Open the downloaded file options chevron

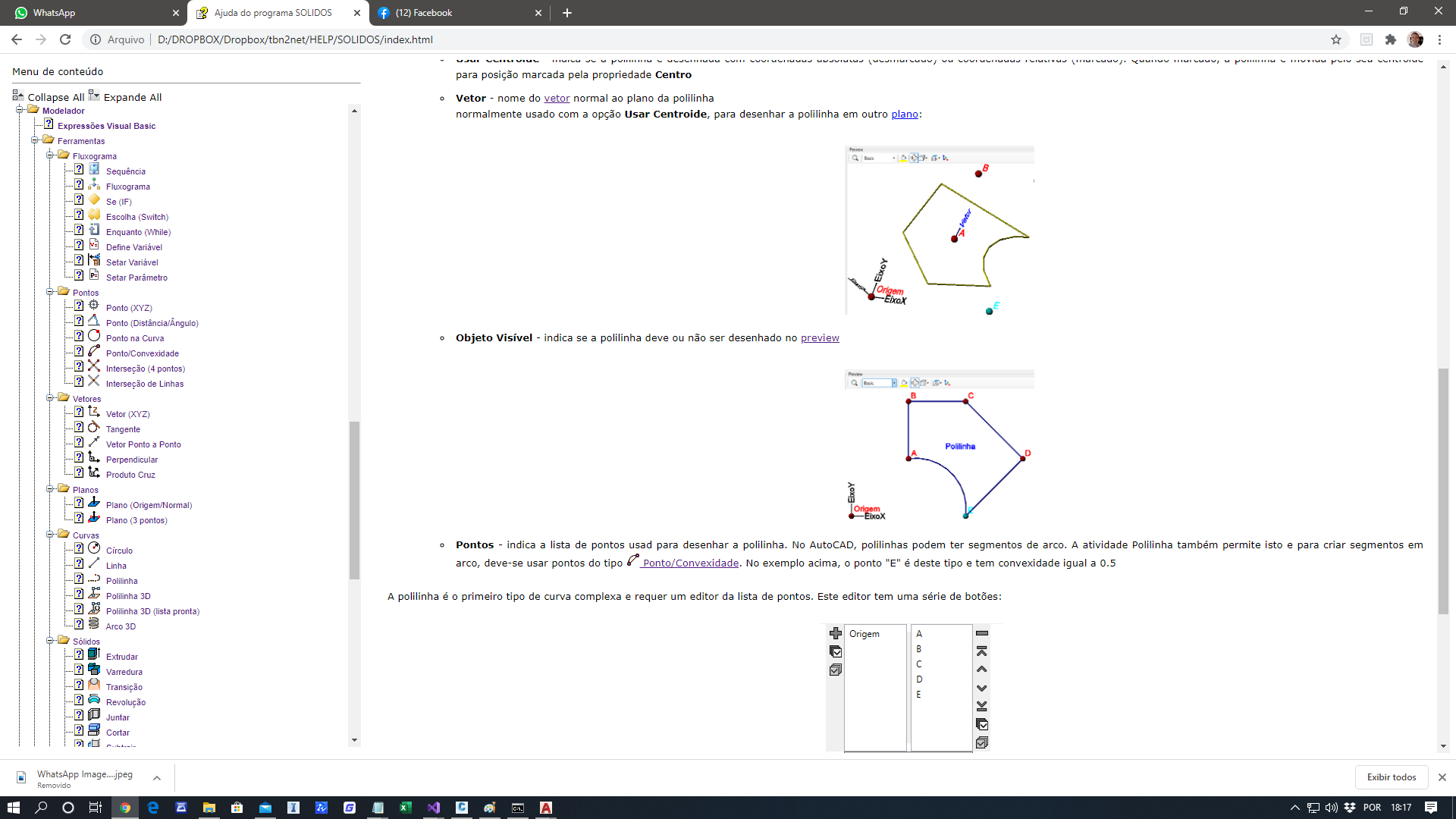pos(157,778)
